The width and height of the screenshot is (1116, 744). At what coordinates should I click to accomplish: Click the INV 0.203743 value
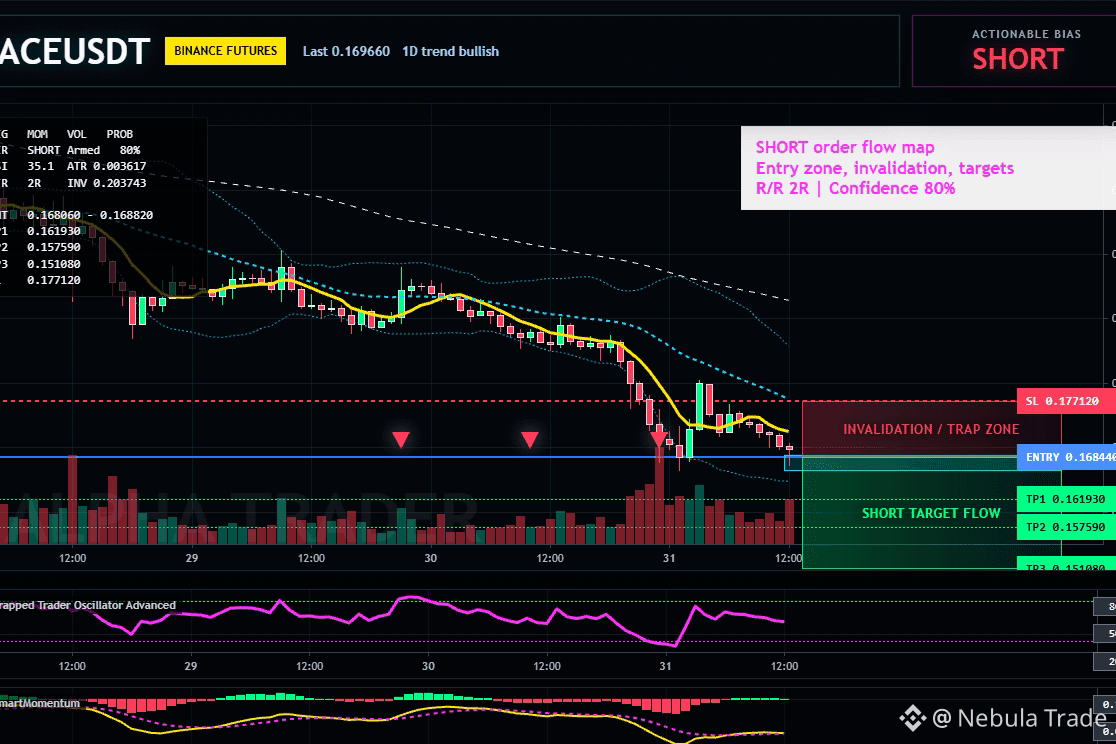tap(107, 183)
